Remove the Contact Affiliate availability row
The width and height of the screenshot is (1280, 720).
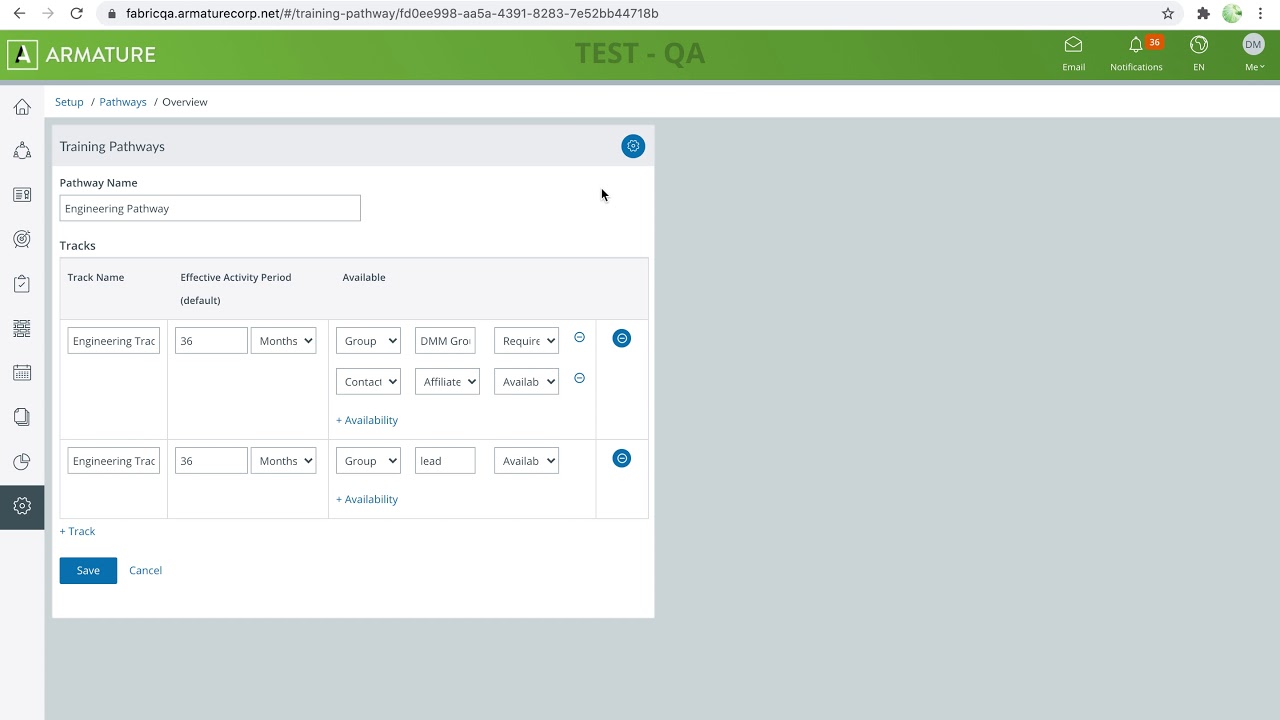tap(579, 378)
